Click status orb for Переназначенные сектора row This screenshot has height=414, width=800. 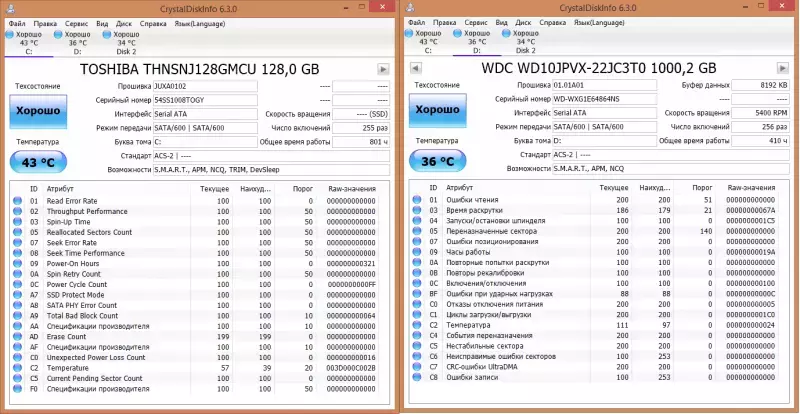pos(417,231)
